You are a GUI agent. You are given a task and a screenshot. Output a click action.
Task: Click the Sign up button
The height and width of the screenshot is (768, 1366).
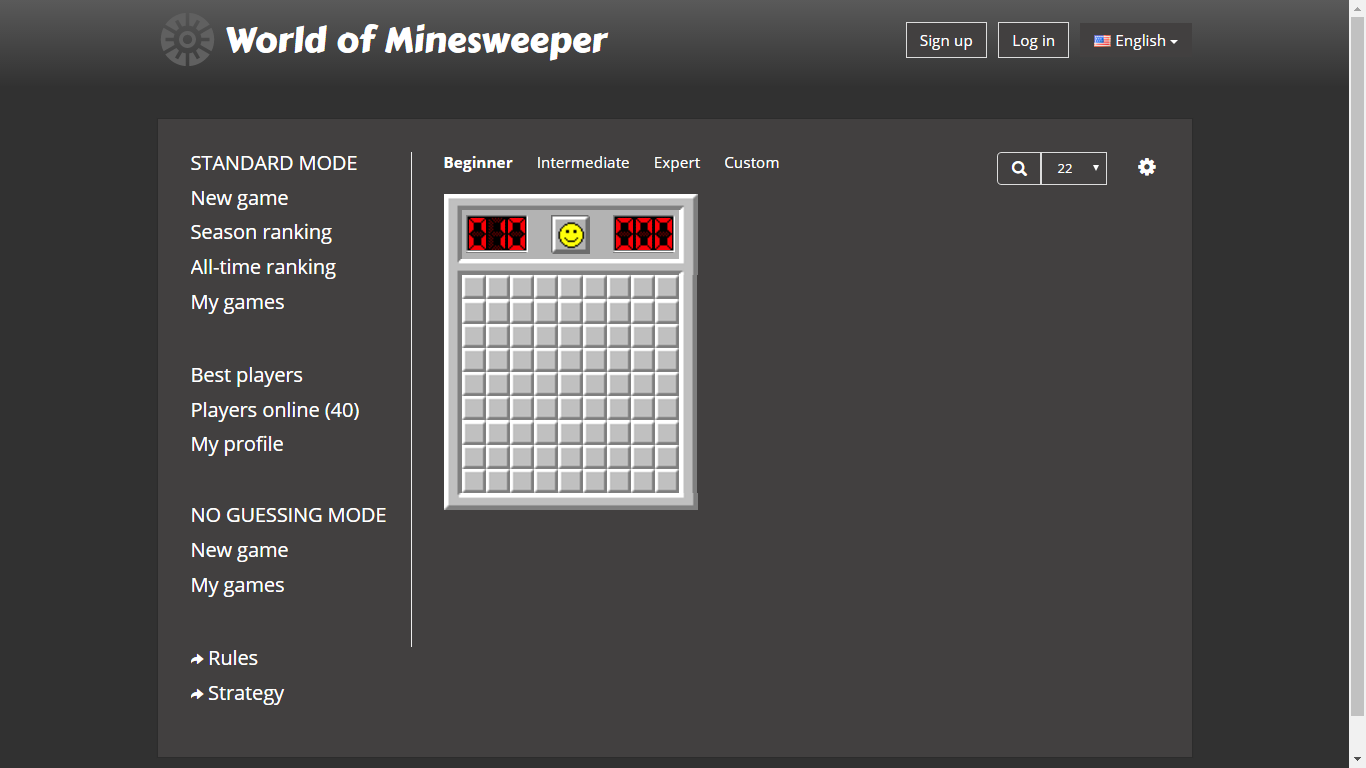945,40
